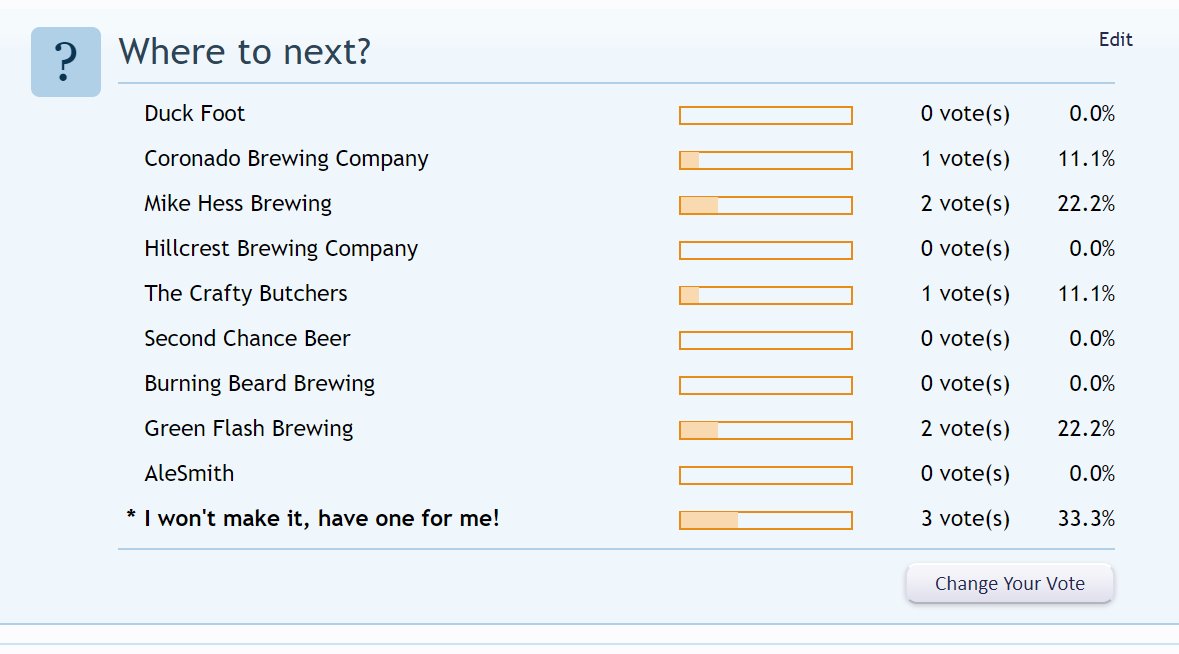Click the Green Flash Brewing progress bar
This screenshot has width=1179, height=654.
click(x=765, y=430)
